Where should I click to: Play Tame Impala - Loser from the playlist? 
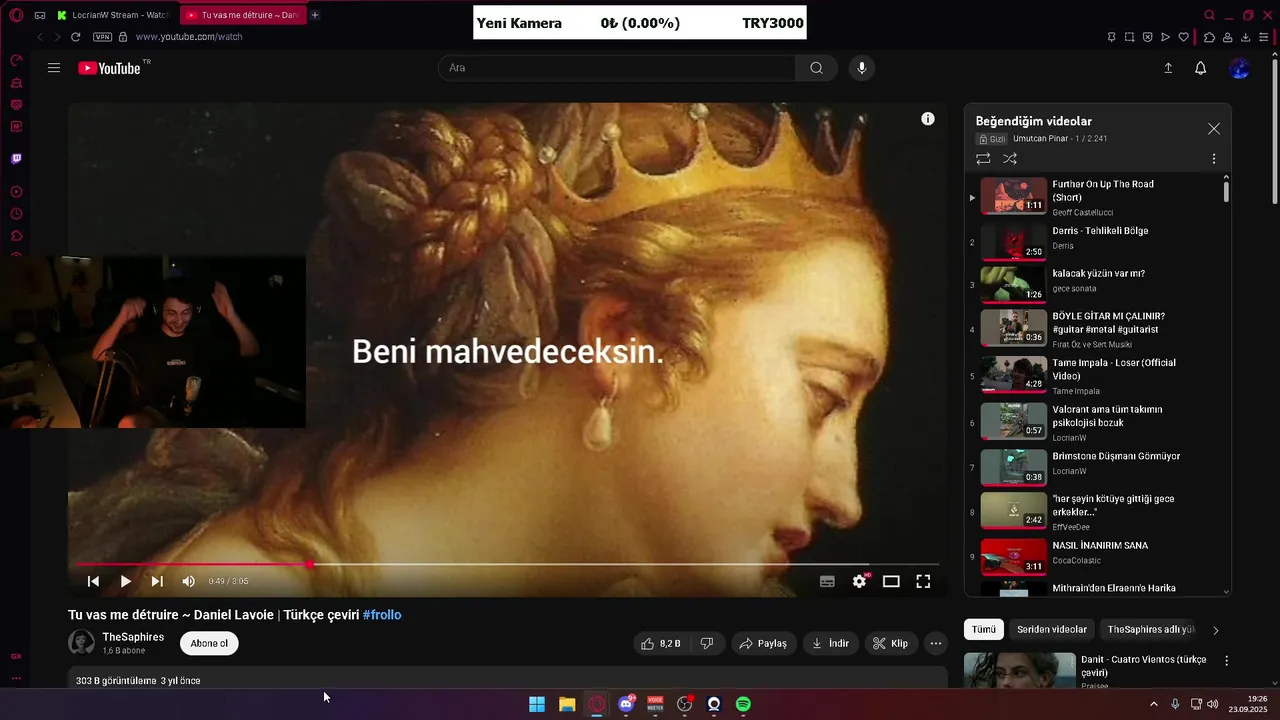1097,376
